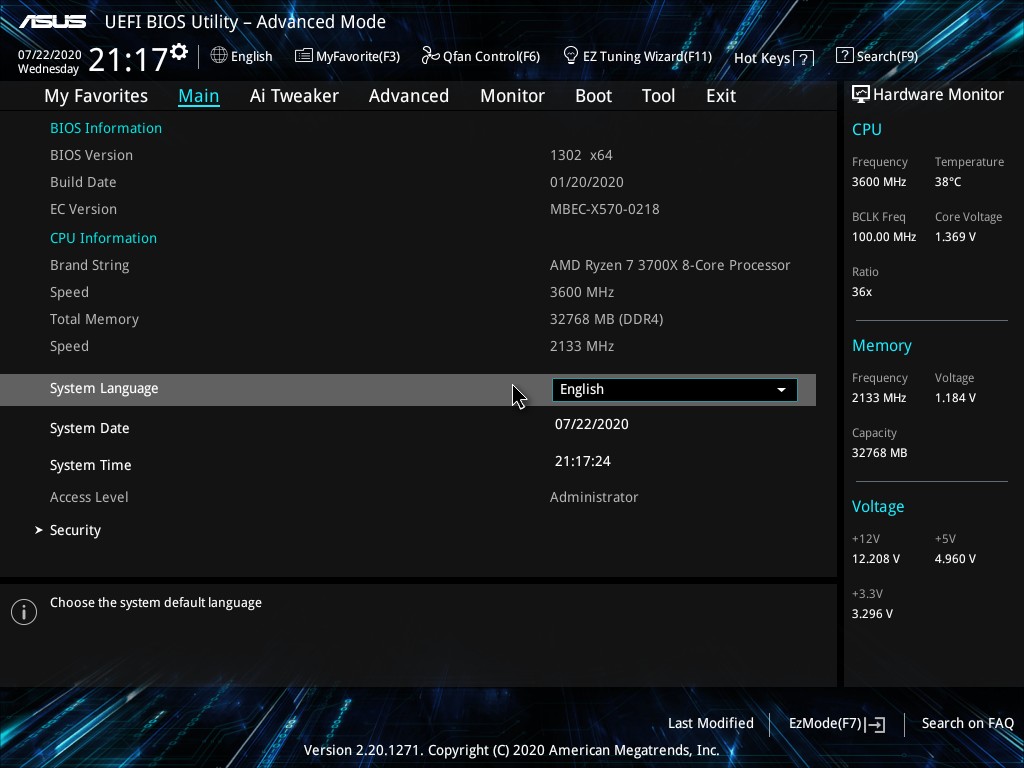Open the Advanced tab
This screenshot has width=1024, height=768.
408,96
